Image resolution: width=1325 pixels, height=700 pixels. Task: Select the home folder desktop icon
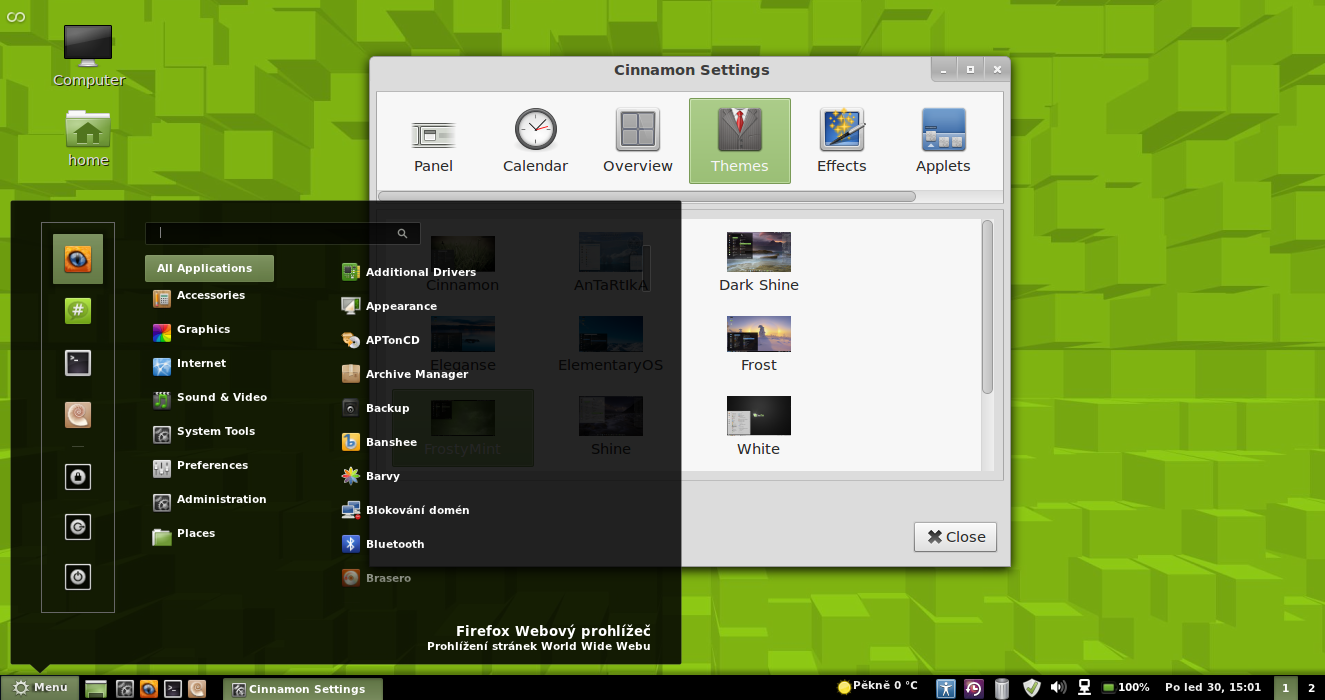click(88, 138)
